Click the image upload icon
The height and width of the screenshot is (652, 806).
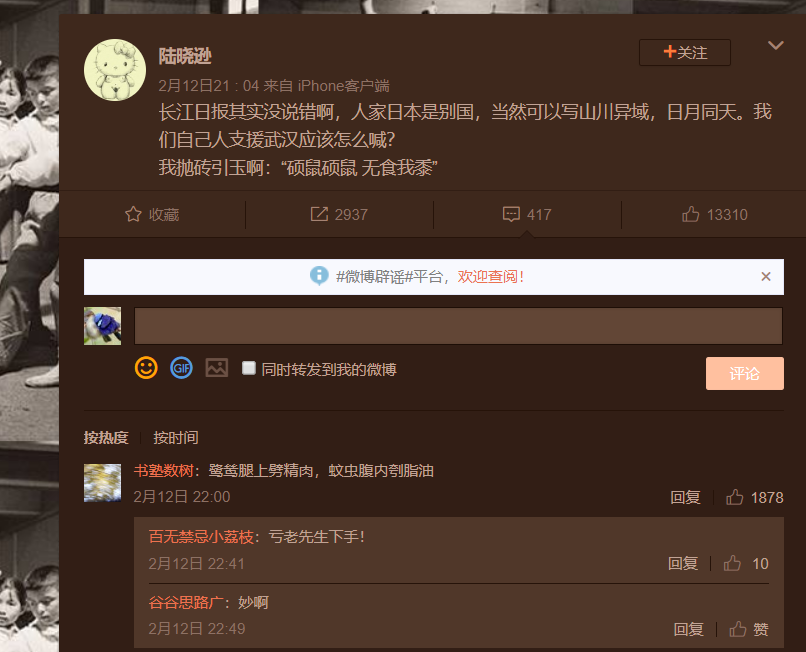tap(217, 368)
